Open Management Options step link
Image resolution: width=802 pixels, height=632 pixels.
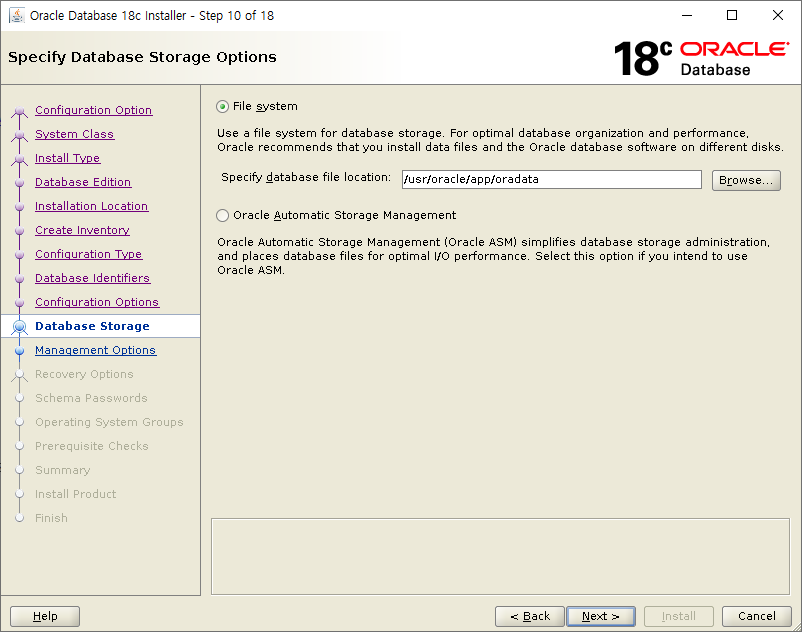tap(96, 350)
